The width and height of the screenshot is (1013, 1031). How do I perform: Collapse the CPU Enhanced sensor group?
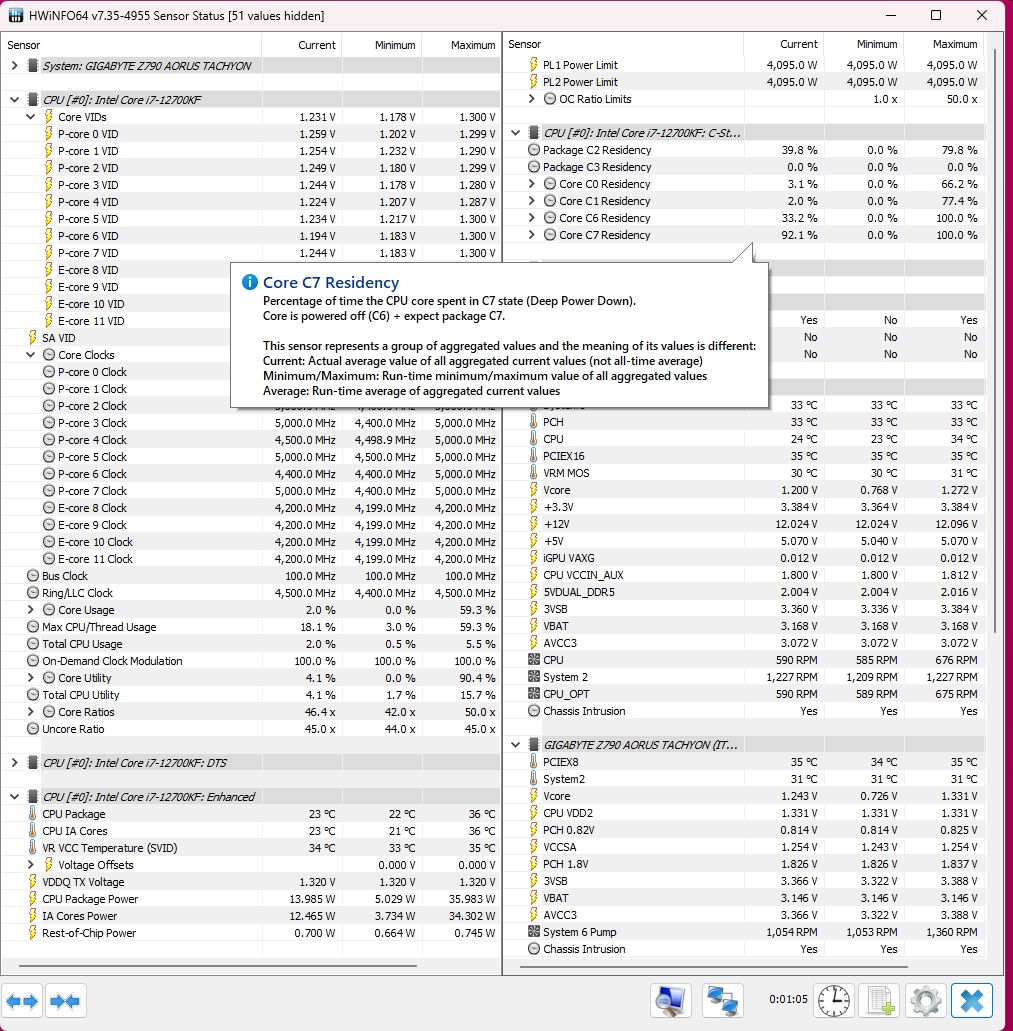tap(14, 796)
